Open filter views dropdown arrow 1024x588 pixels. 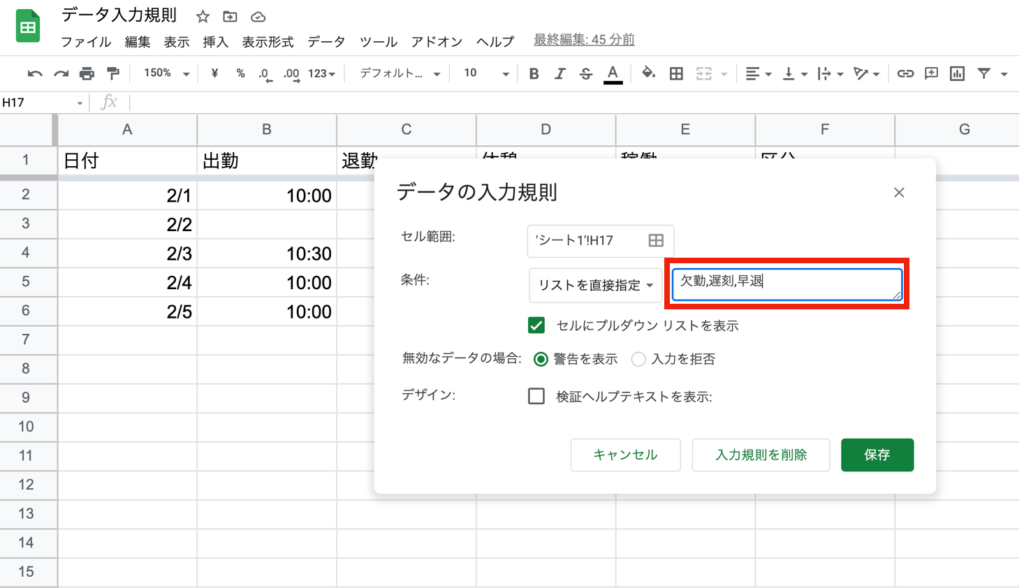pos(1004,74)
